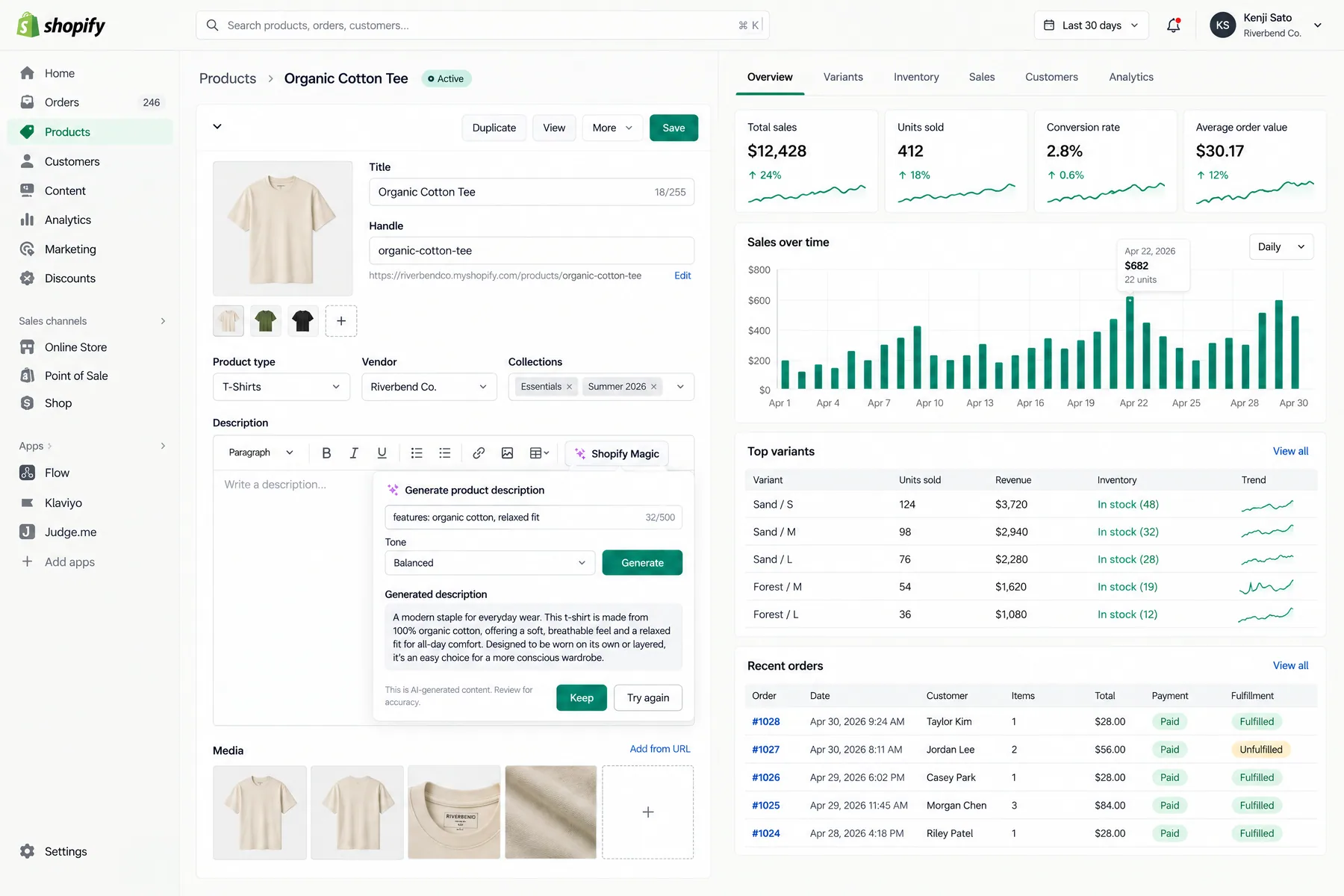This screenshot has height=896, width=1344.
Task: Expand the More actions menu
Action: 612,128
